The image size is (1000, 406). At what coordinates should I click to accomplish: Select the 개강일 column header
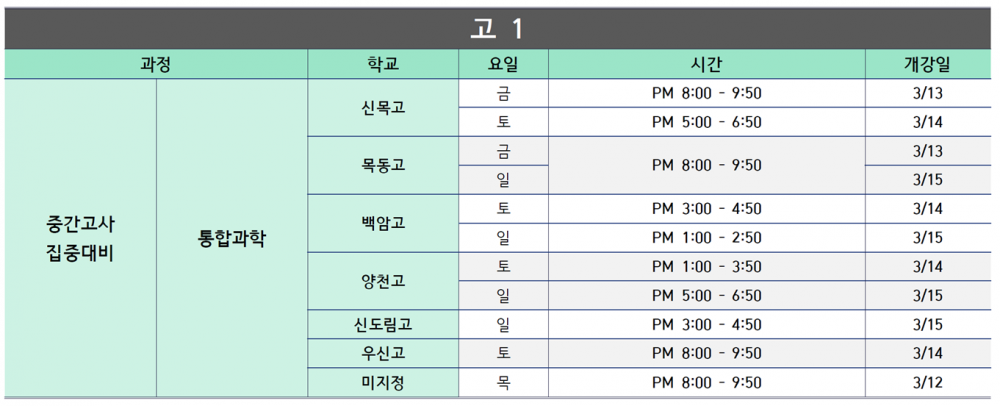tap(930, 64)
